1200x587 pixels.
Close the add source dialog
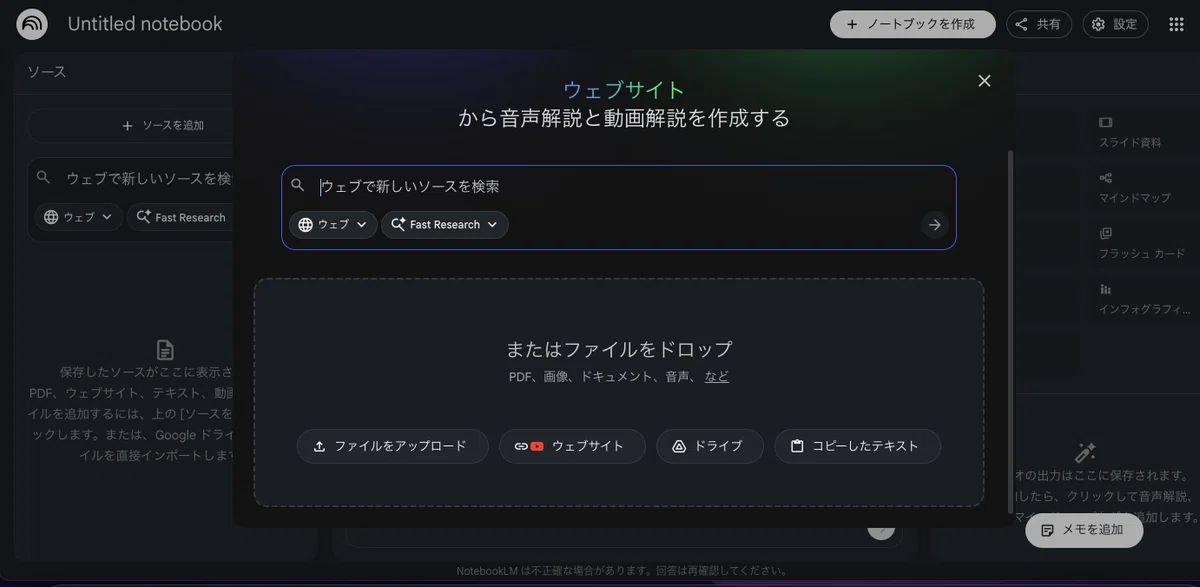point(984,81)
